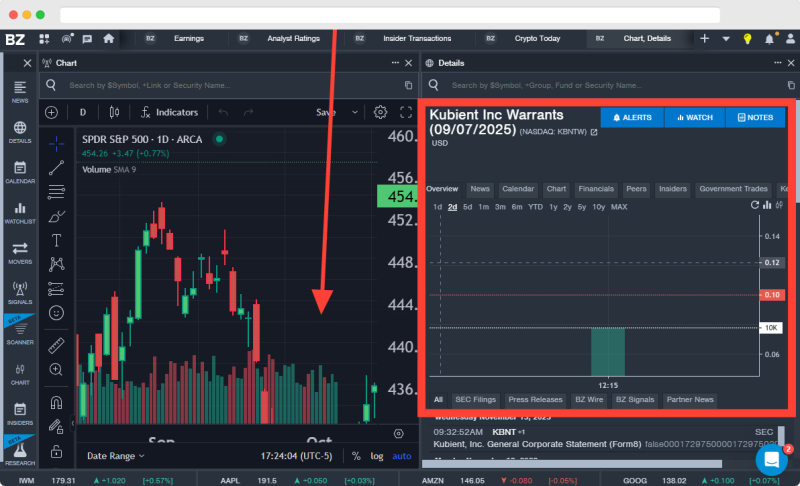Viewport: 800px width, 486px height.
Task: Switch to the Government Trades tab
Action: click(733, 189)
